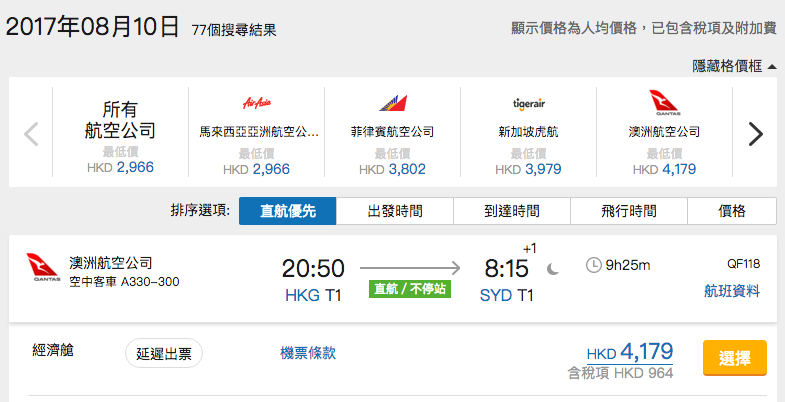
Task: Click the clock icon beside 9h25m
Action: [x=593, y=265]
